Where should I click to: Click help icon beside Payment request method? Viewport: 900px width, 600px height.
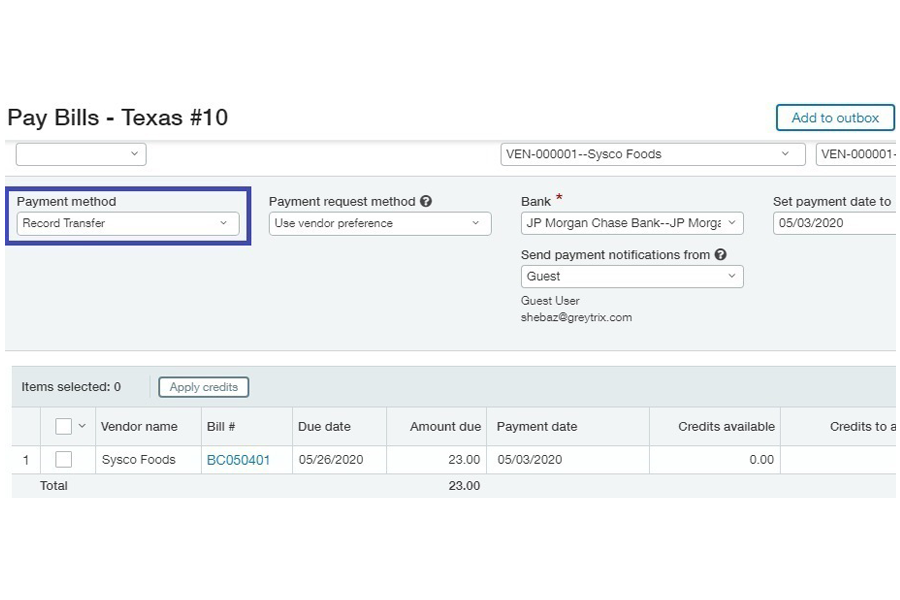coord(426,202)
